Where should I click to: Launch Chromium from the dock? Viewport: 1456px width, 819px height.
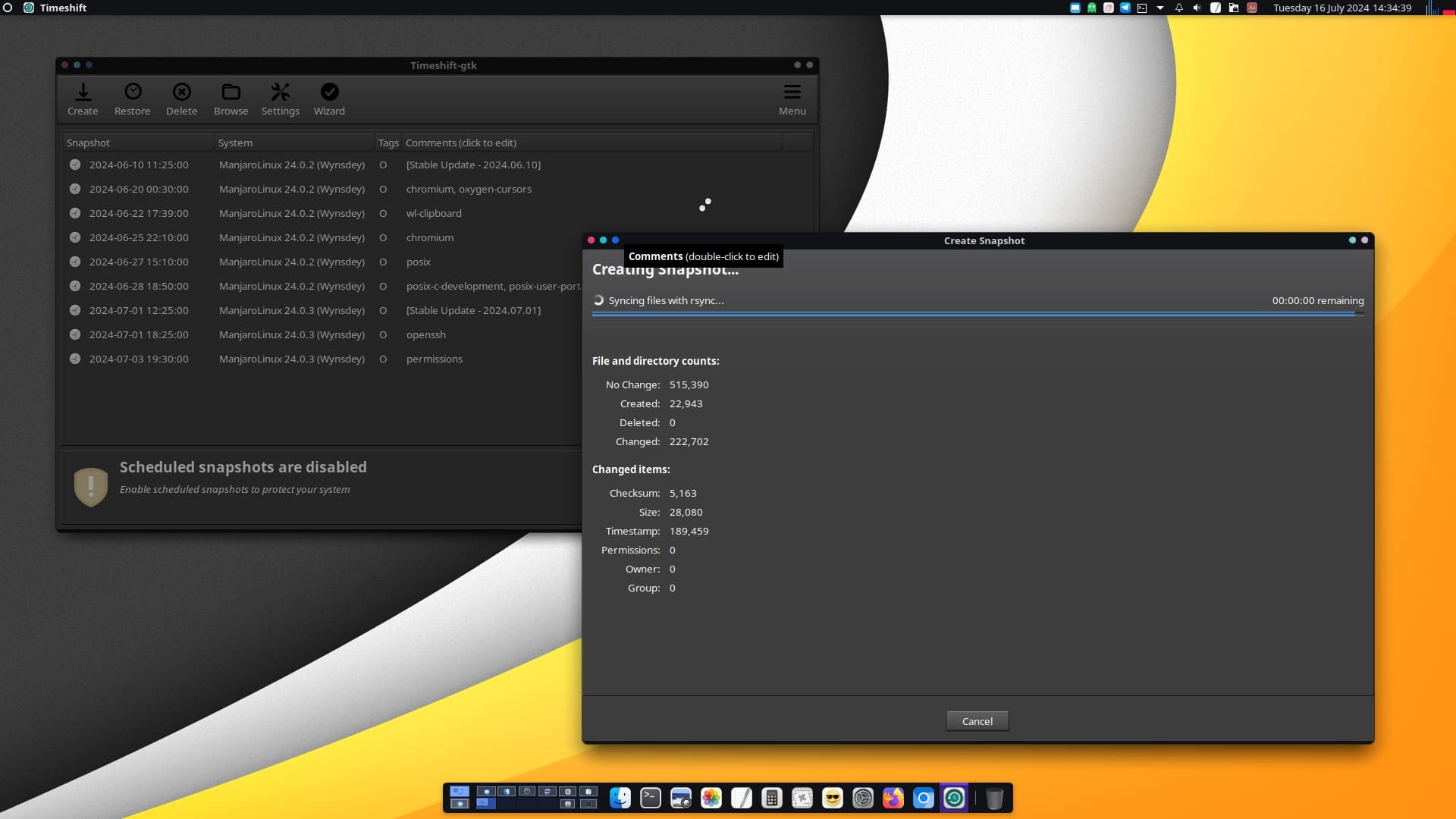923,798
